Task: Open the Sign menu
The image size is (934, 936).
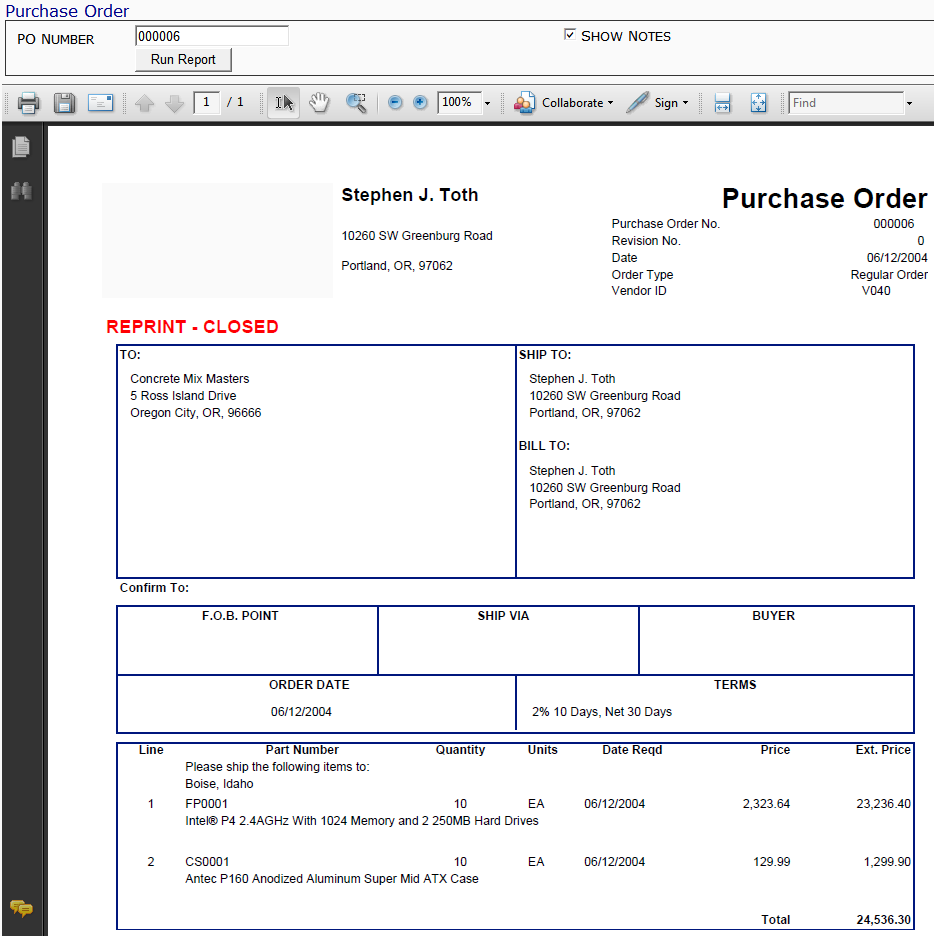Action: (658, 103)
